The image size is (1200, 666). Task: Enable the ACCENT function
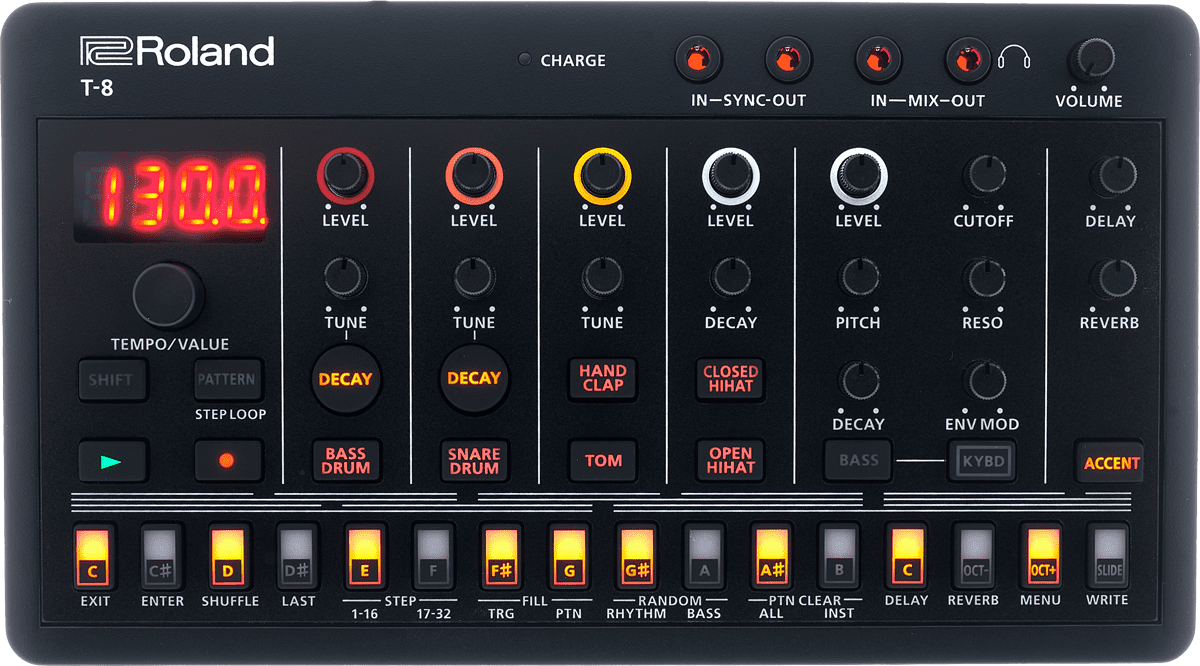tap(1109, 462)
